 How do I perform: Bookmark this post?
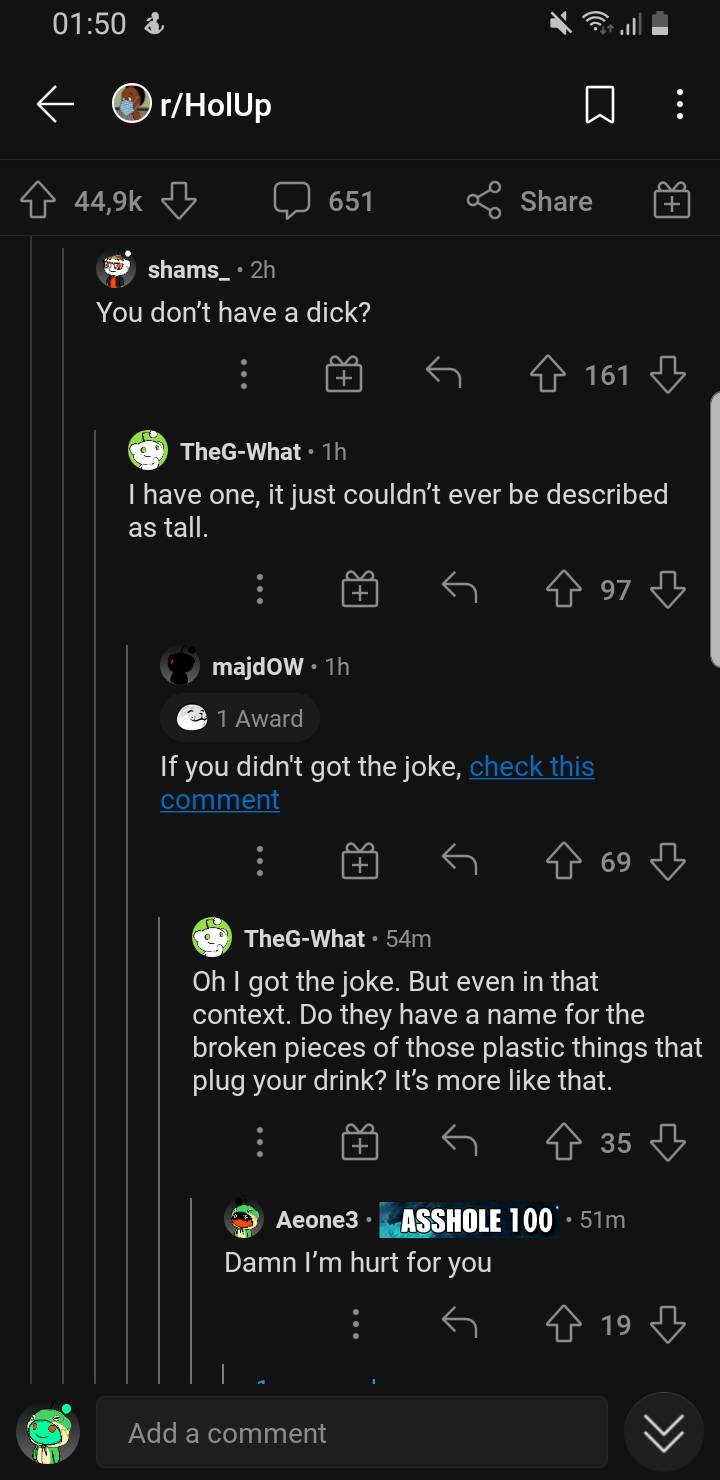pos(600,104)
